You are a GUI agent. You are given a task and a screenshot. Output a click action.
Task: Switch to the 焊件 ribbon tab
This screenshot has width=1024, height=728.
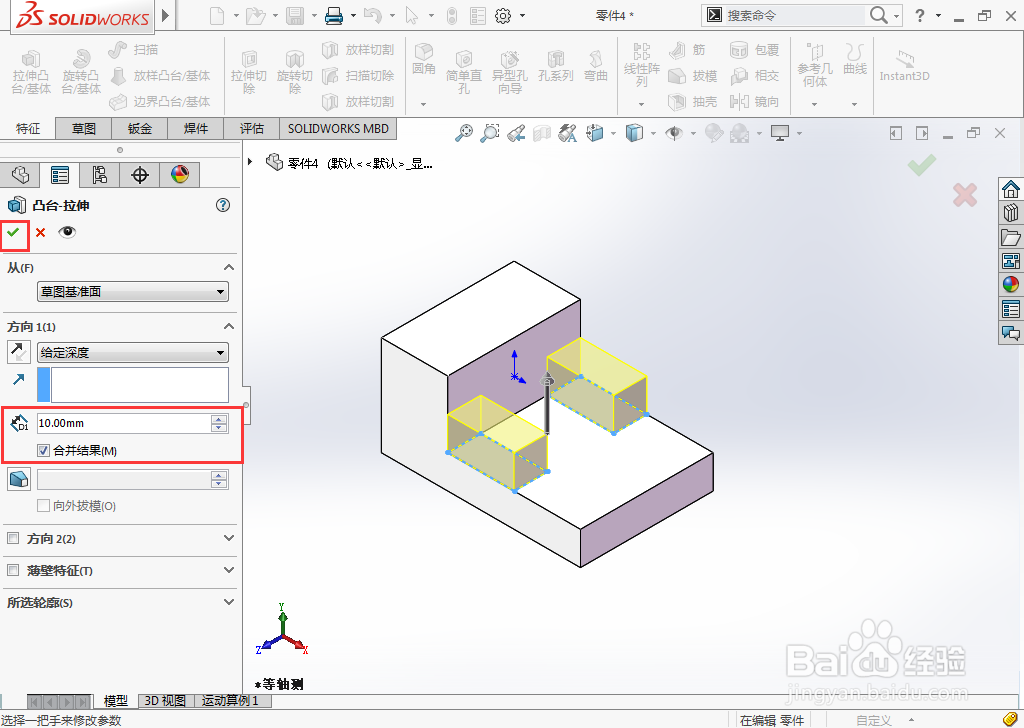pyautogui.click(x=196, y=129)
